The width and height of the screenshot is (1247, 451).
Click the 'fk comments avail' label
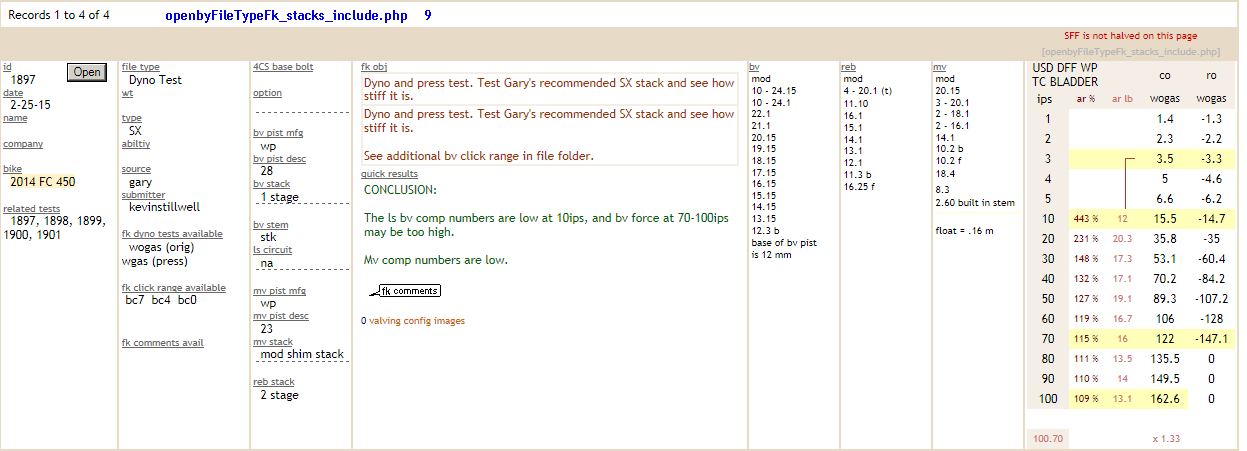[x=162, y=343]
